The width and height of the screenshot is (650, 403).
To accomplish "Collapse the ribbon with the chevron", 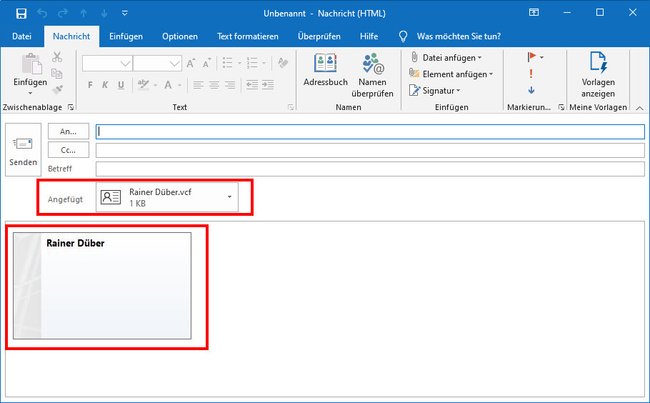I will (640, 108).
